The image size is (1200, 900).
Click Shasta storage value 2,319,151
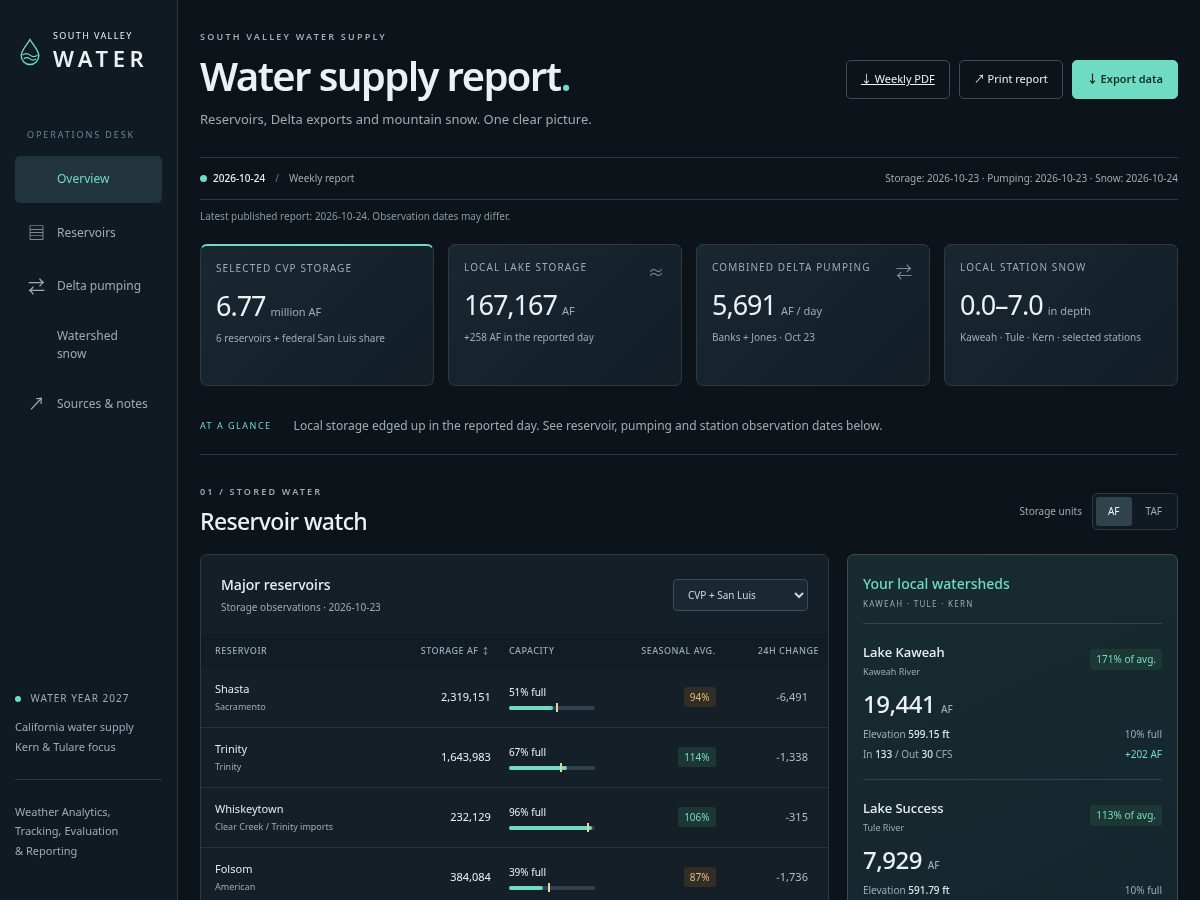pyautogui.click(x=466, y=697)
